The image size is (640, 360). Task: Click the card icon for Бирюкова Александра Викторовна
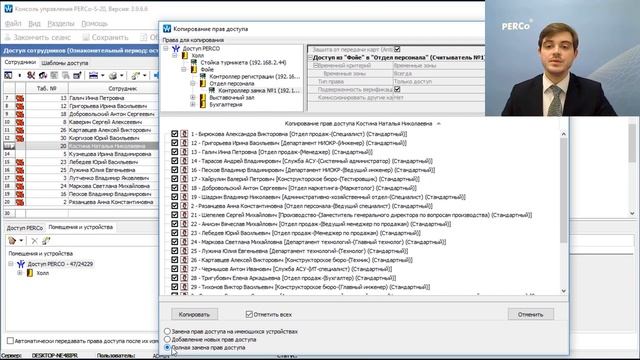click(x=184, y=134)
